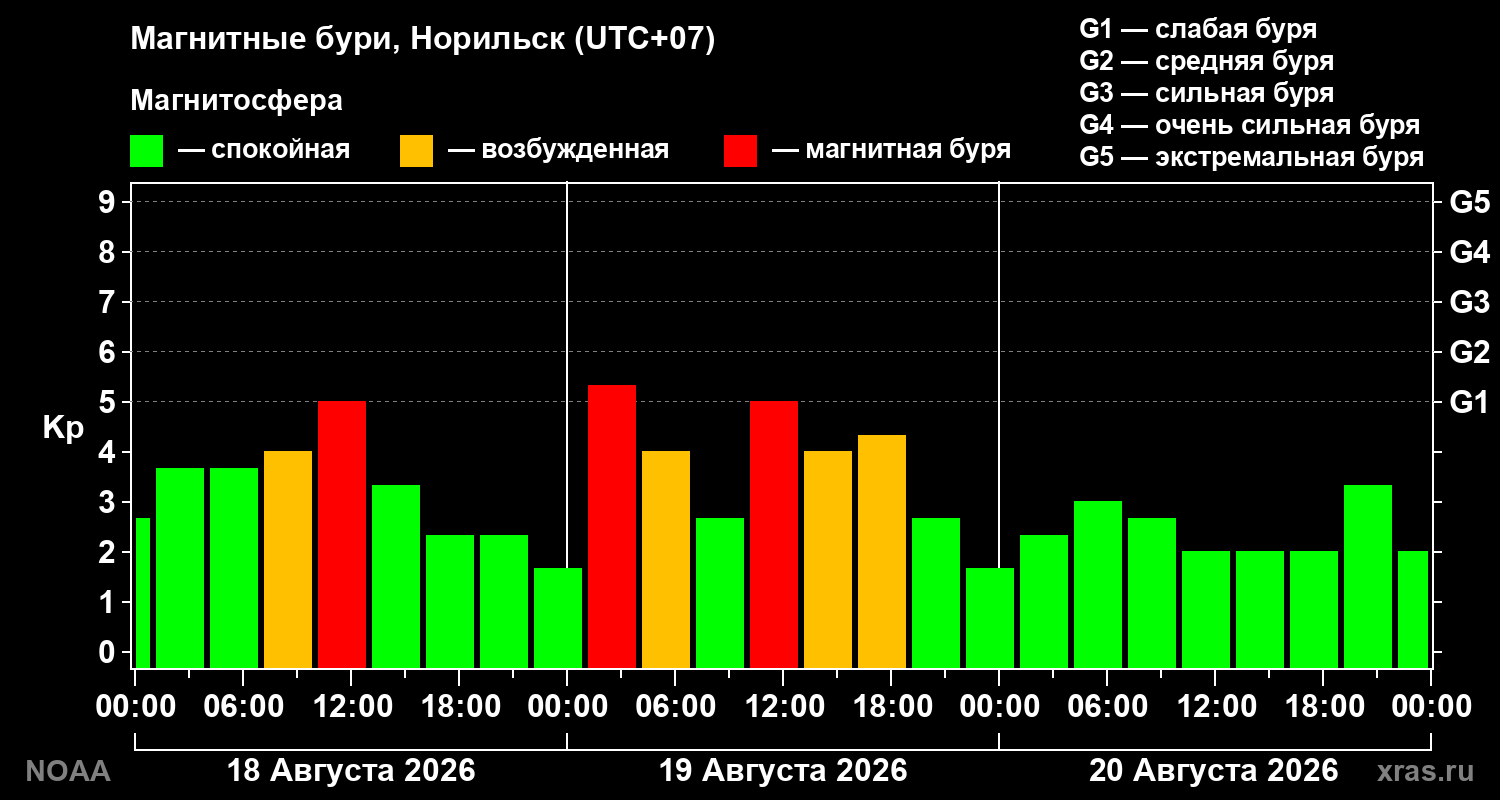Click the 'G4 — очень сильная буря' legend line
1500x800 pixels.
1249,125
